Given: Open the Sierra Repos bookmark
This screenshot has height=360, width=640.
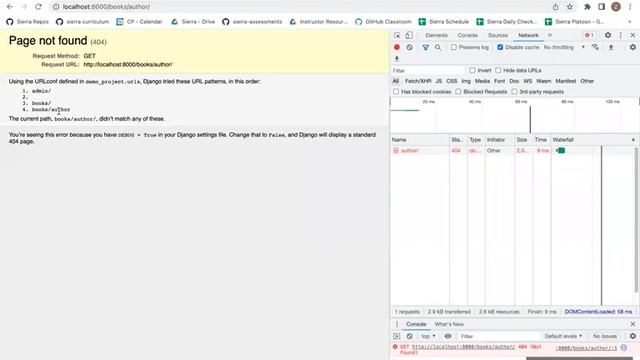Looking at the screenshot, I should pos(27,22).
